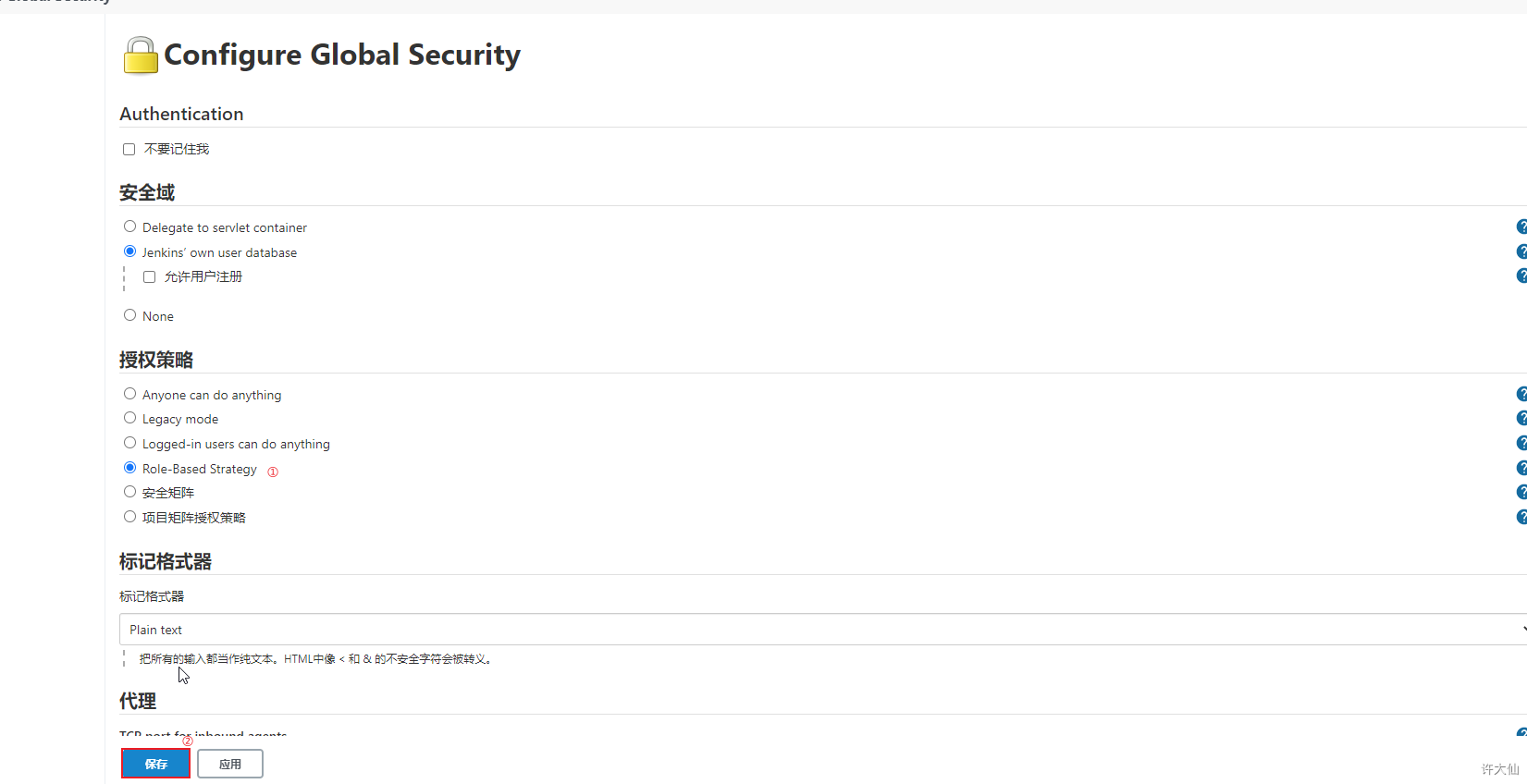Click help icon for 项目矩阵授权策略
Screen dimensions: 1527x784
tap(1521, 517)
